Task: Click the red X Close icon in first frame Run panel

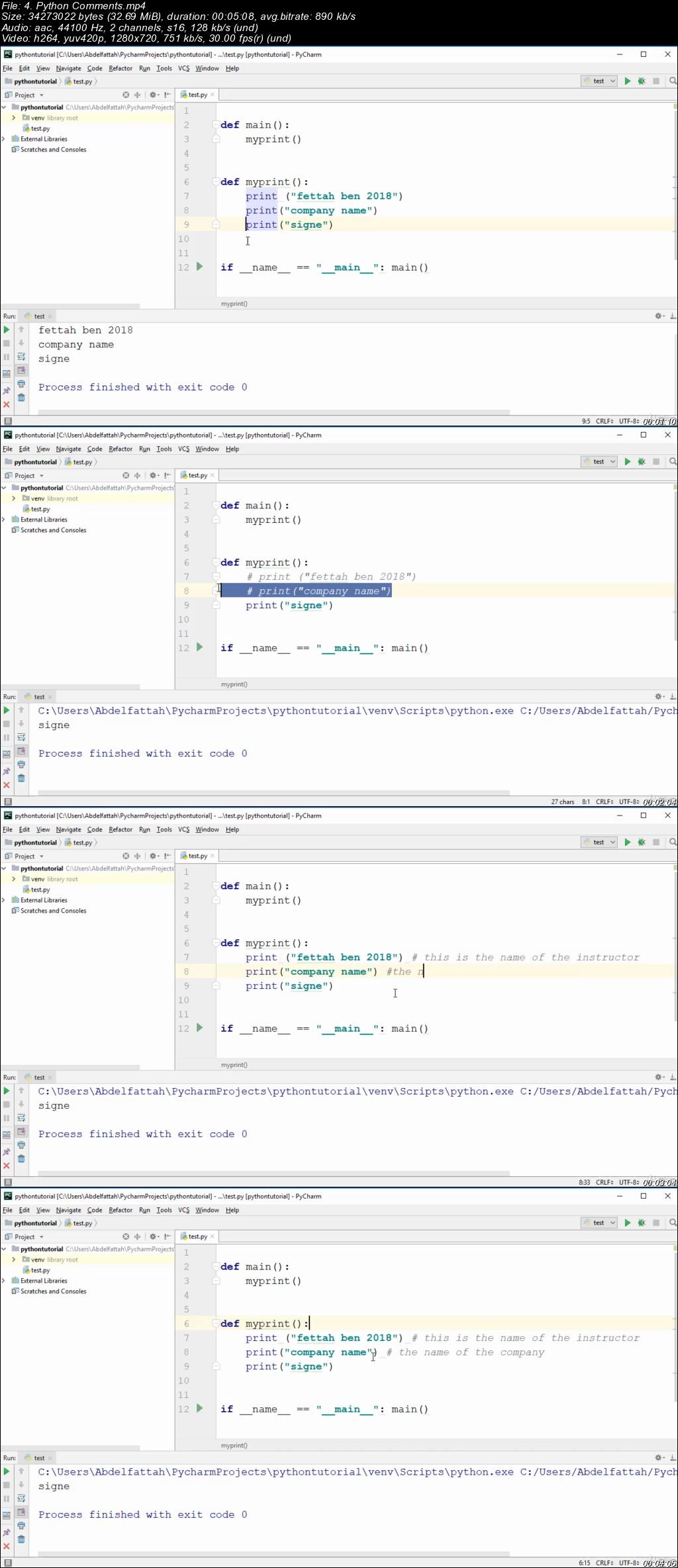Action: pos(7,404)
